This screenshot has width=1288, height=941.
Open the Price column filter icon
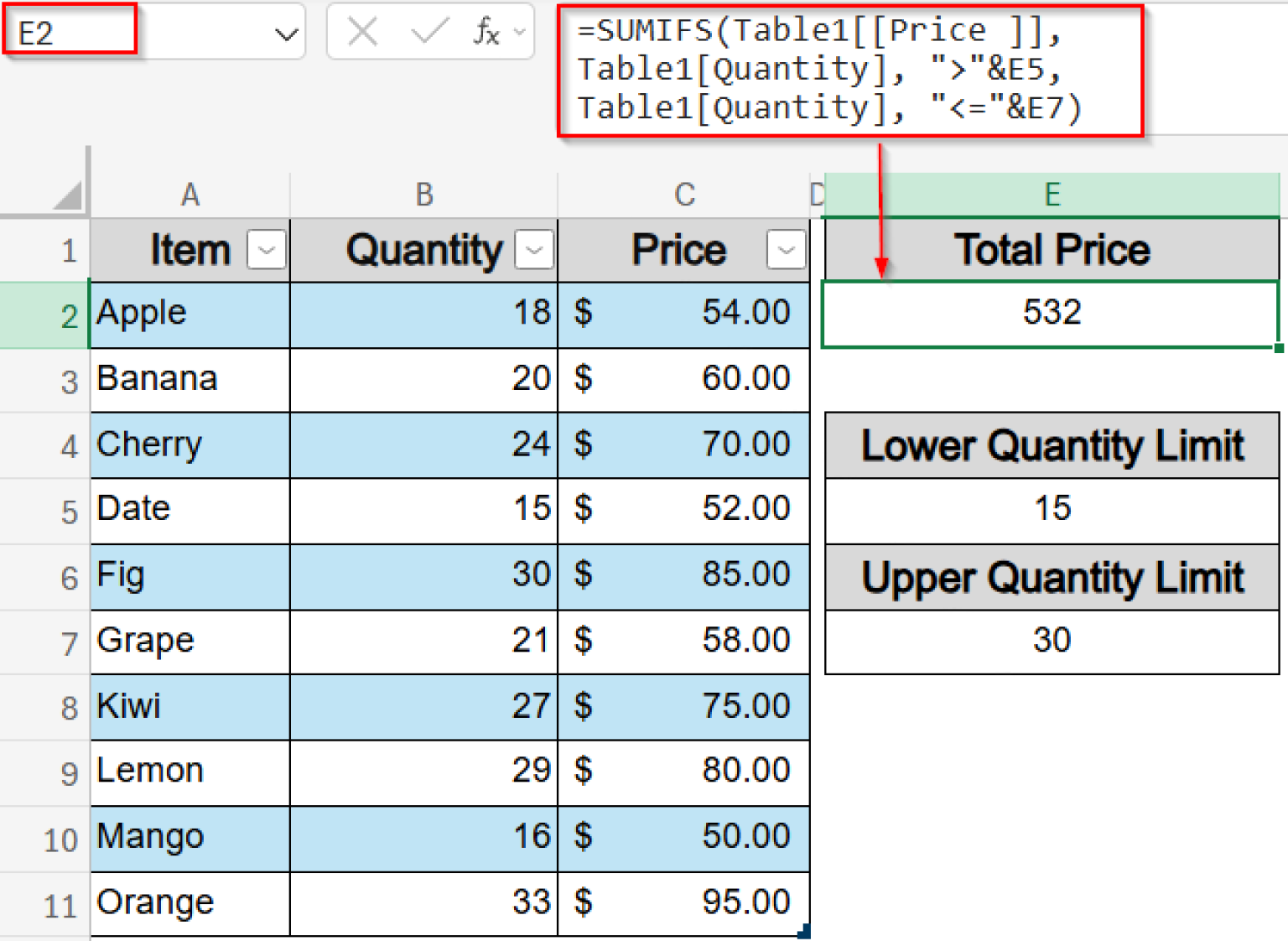(x=786, y=249)
